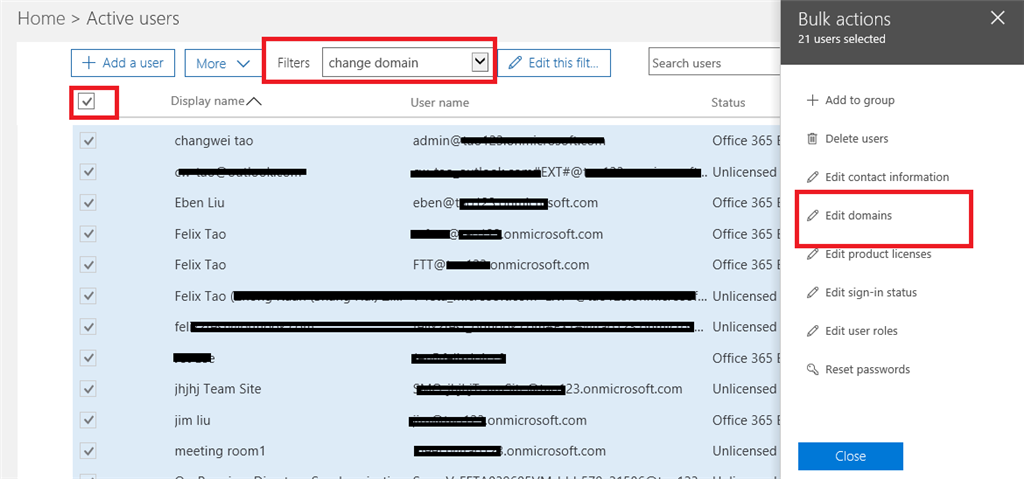Screen dimensions: 1024x479
Task: Click pencil icon beside Edit sign-in status
Action: coord(812,292)
